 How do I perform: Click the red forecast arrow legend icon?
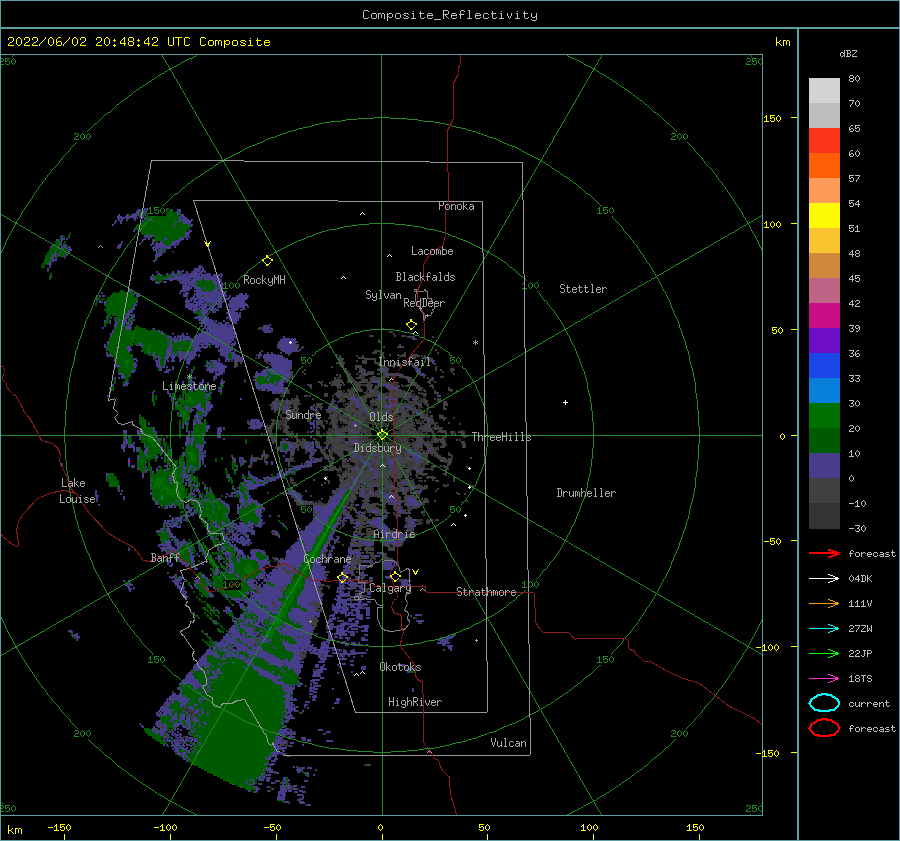[824, 553]
